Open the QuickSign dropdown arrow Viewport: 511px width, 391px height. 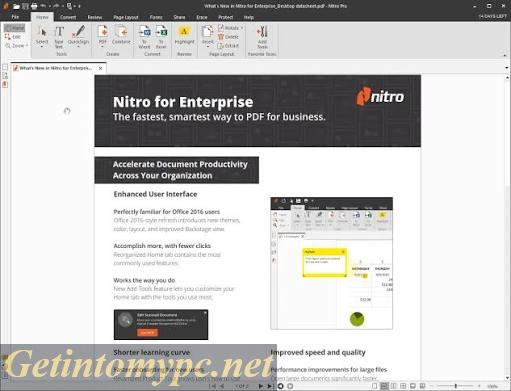coord(78,47)
